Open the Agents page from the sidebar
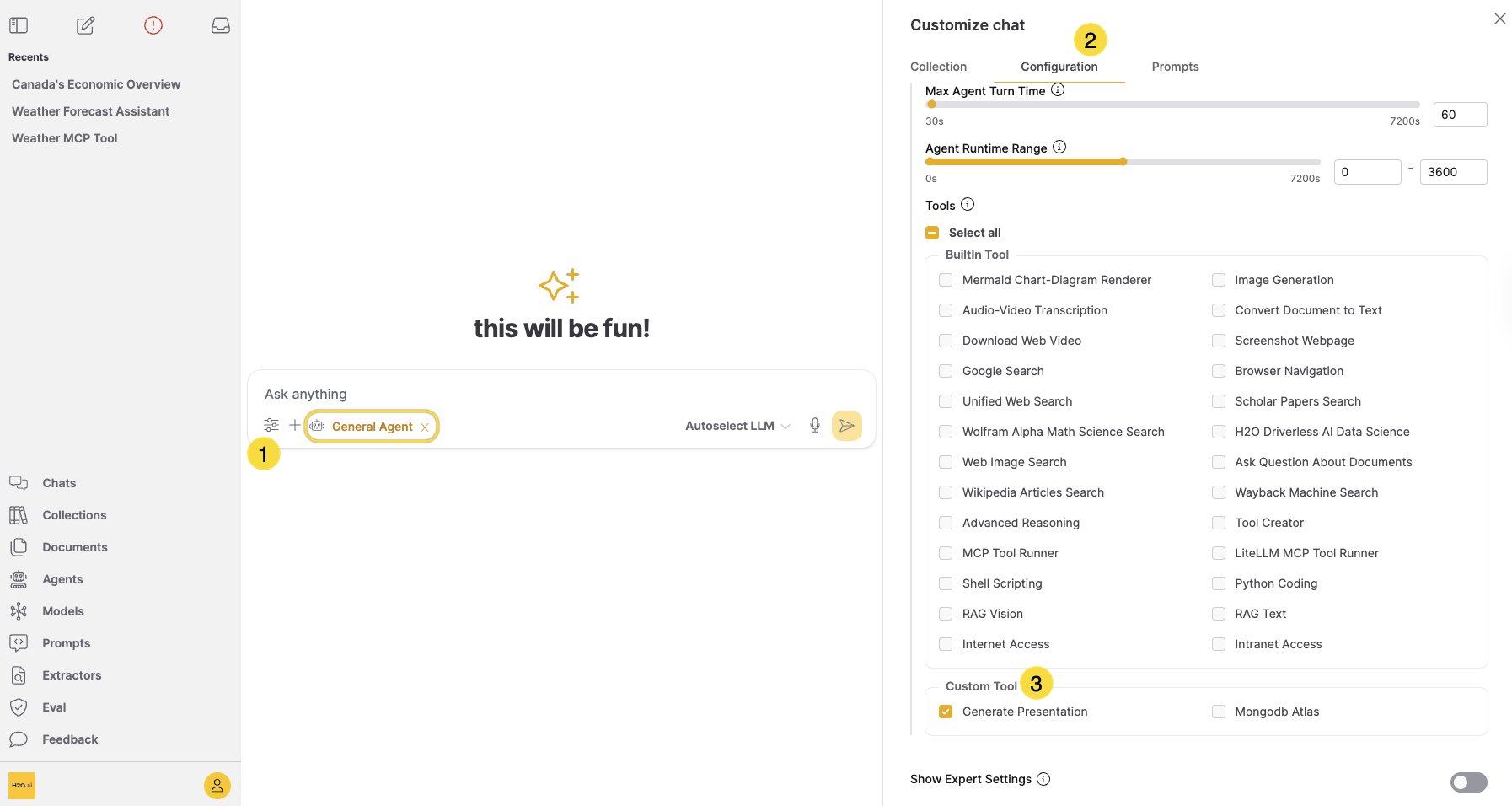1512x806 pixels. [x=62, y=579]
